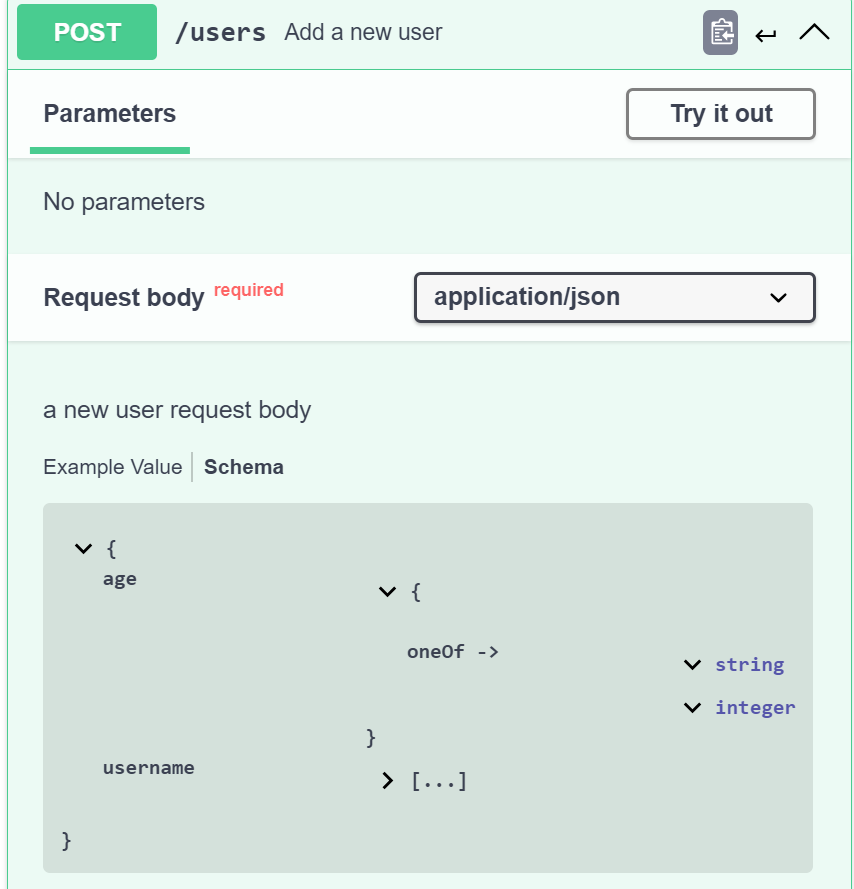Select the Schema tab
This screenshot has width=854, height=889.
(x=244, y=467)
